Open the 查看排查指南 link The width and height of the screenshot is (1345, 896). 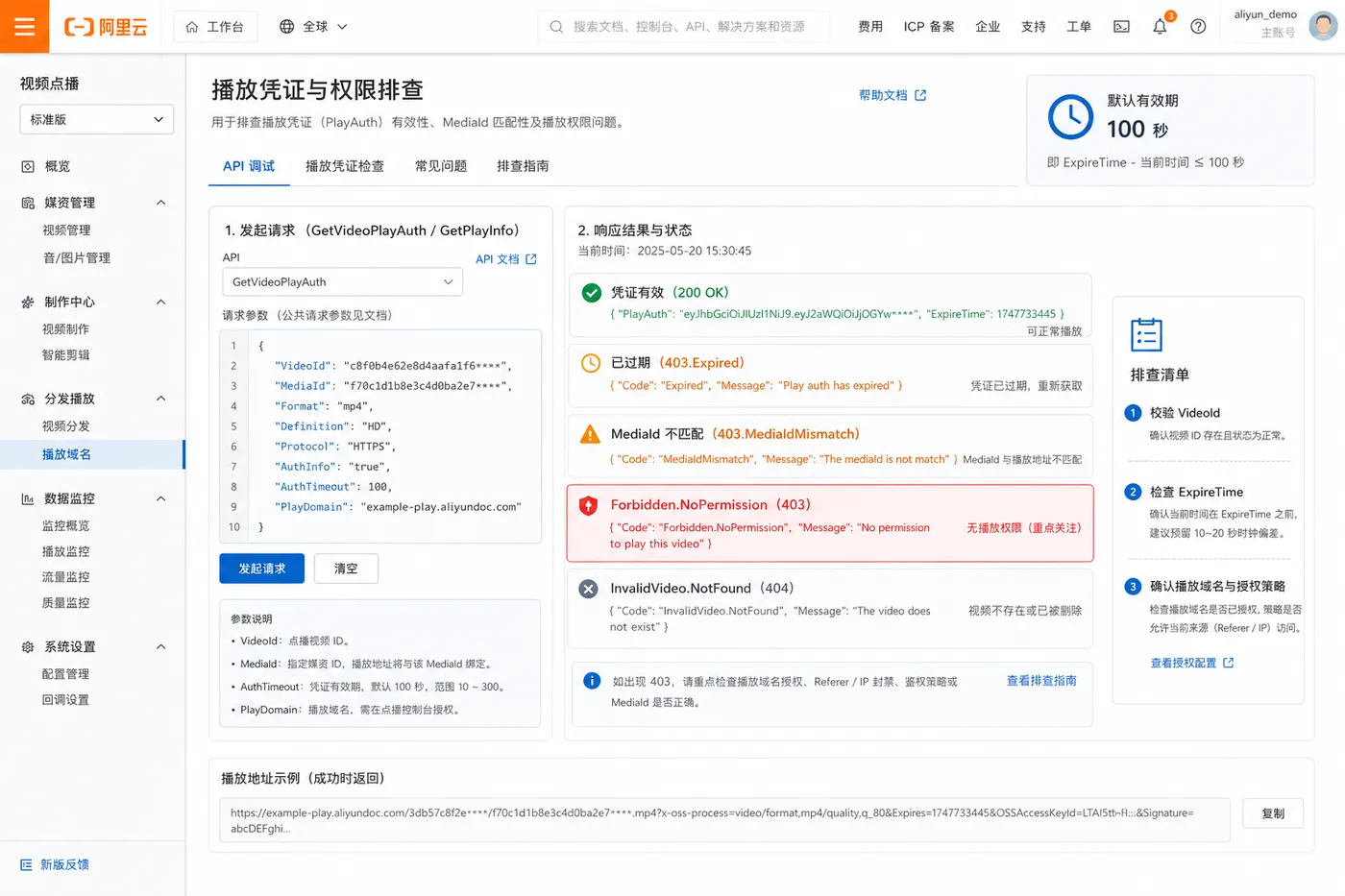(x=1041, y=681)
